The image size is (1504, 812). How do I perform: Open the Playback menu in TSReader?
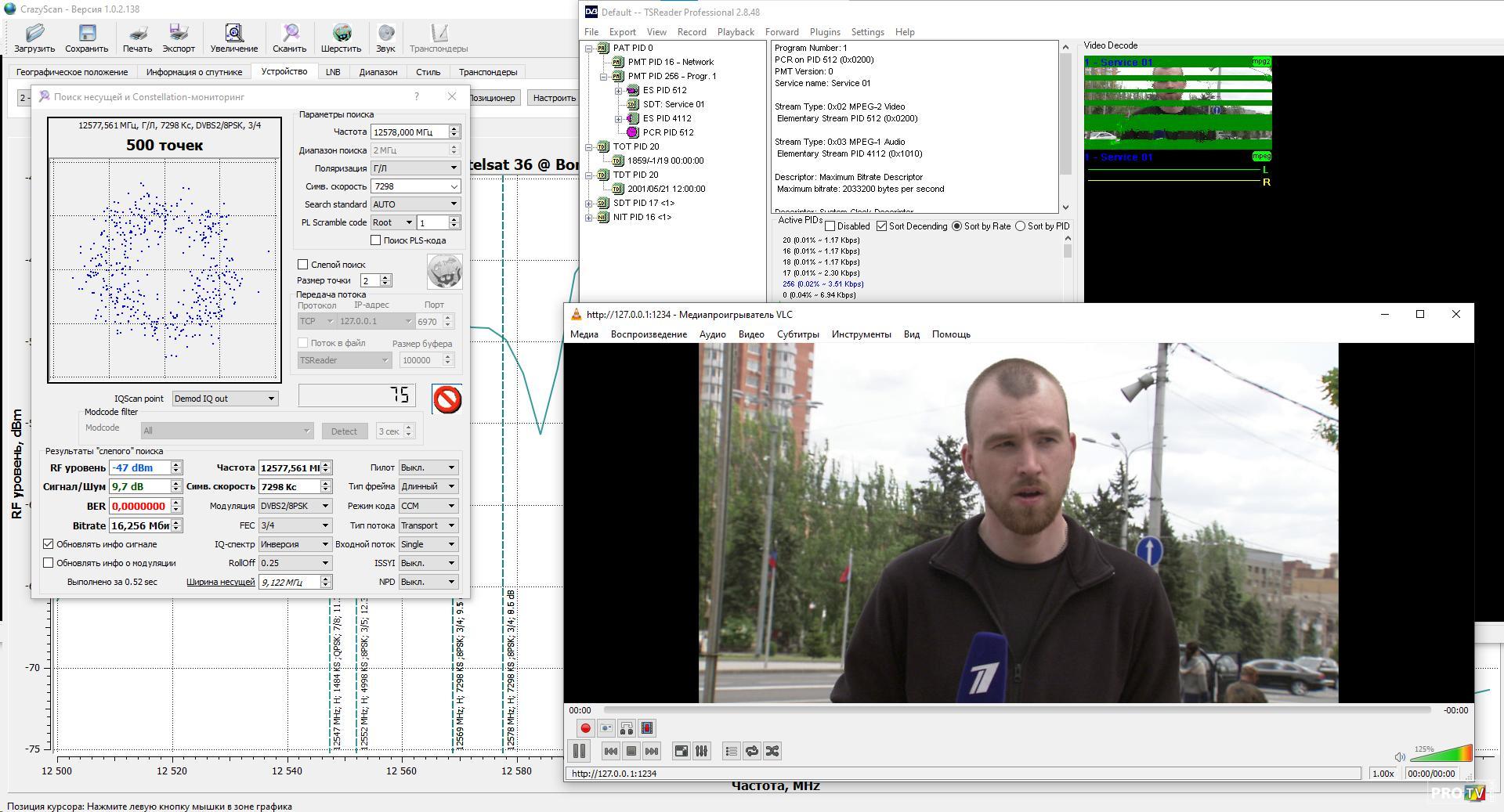click(735, 32)
